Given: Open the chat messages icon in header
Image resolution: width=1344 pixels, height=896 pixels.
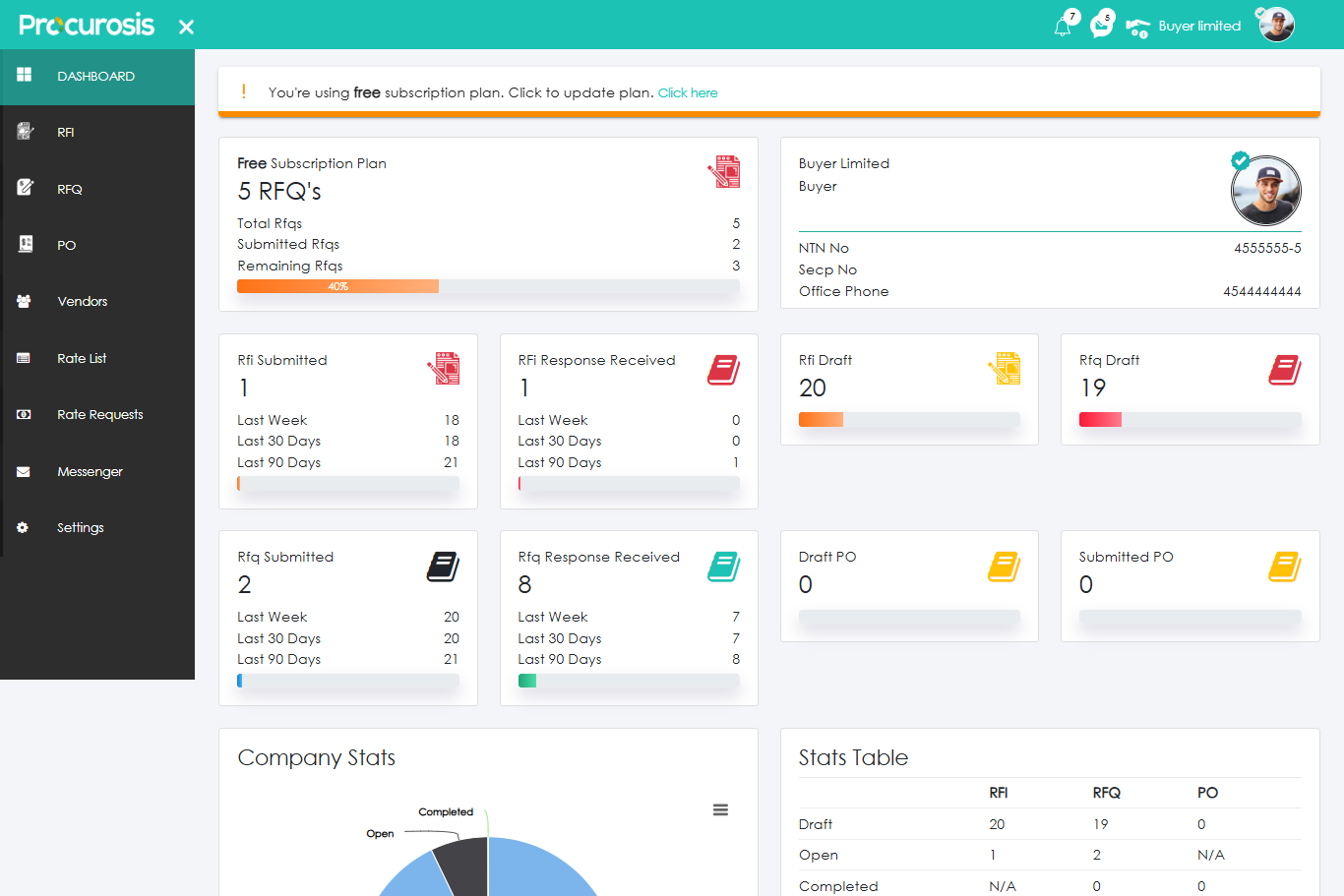Looking at the screenshot, I should pos(1101,27).
